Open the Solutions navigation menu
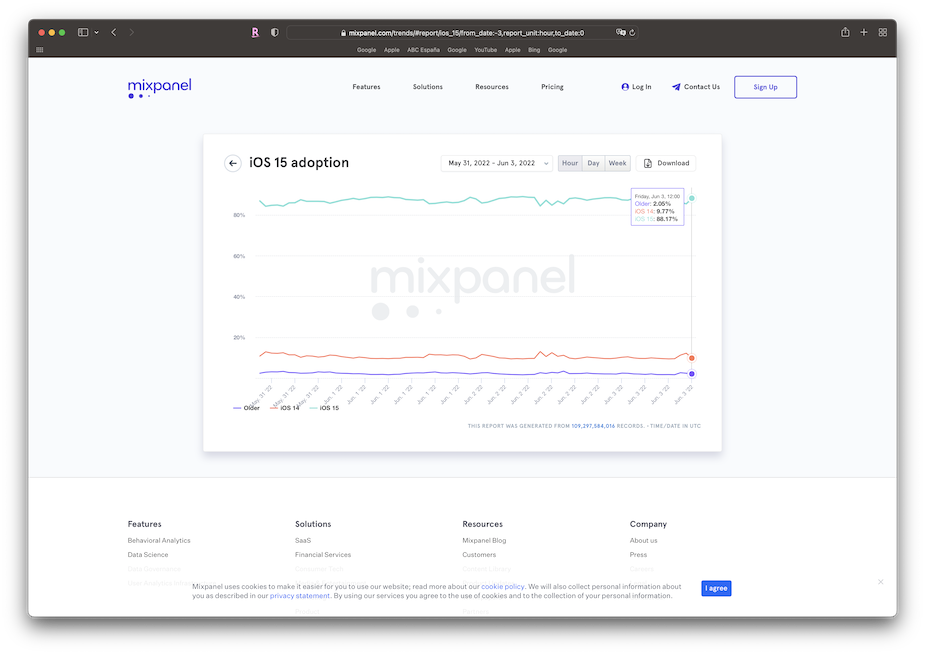 tap(428, 87)
